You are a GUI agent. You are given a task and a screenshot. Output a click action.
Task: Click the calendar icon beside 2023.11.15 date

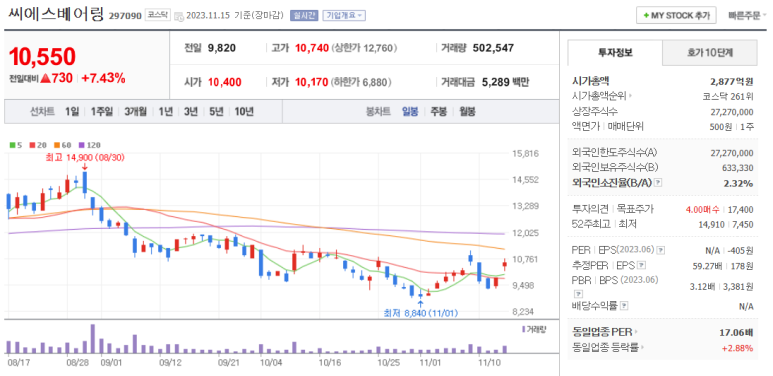pyautogui.click(x=179, y=16)
